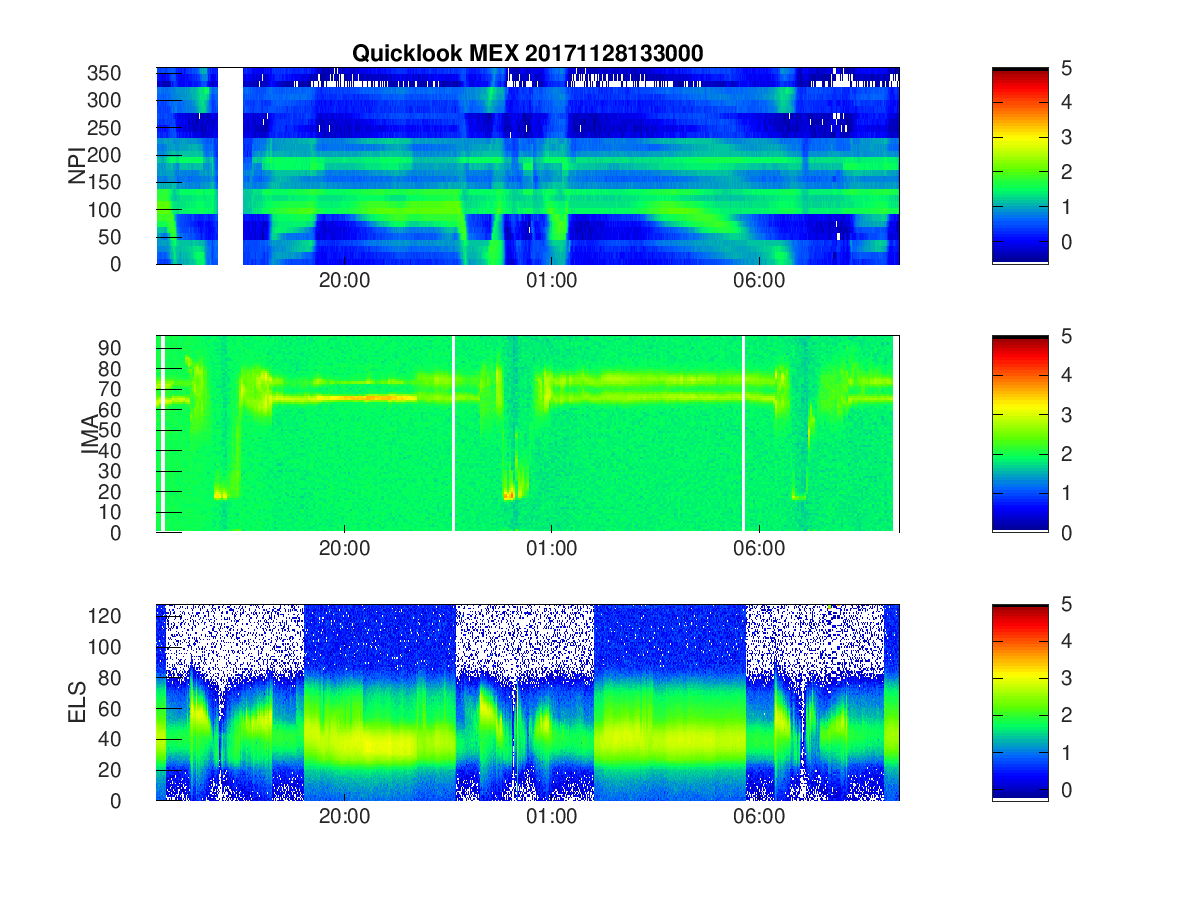Screen dimensions: 1200x900
Task: Click the 01:00 tick under ELS panel
Action: (x=552, y=817)
